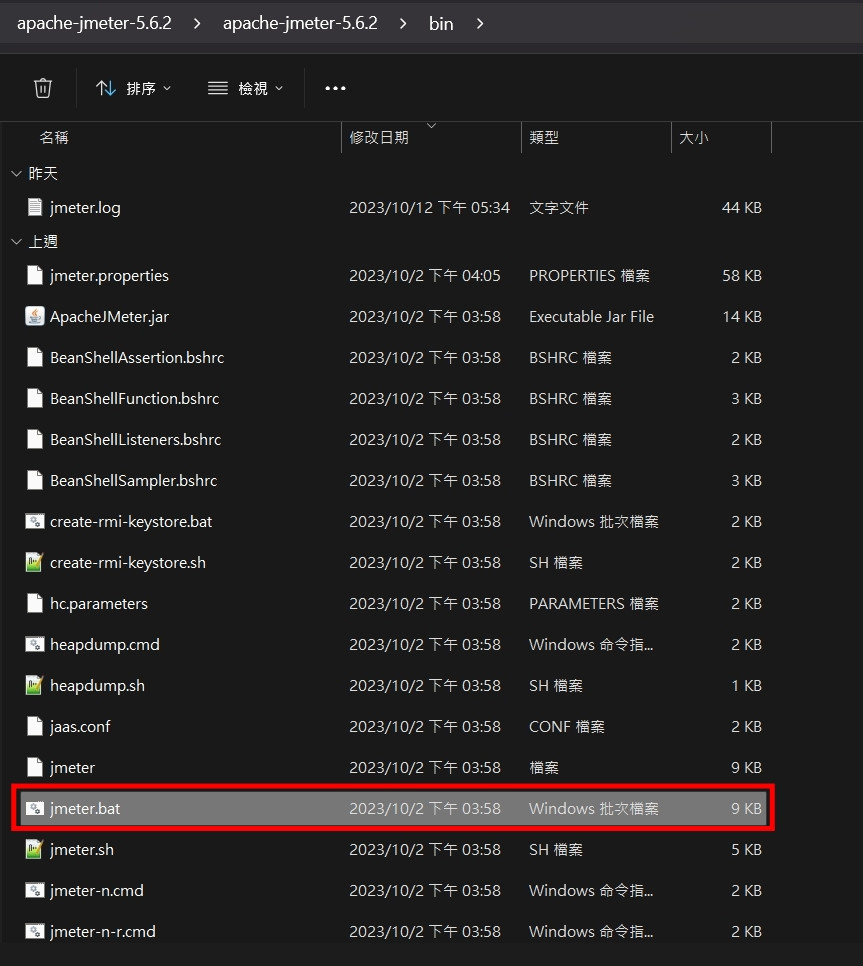Click the BeanShellSampler.bshrc file name

click(134, 481)
